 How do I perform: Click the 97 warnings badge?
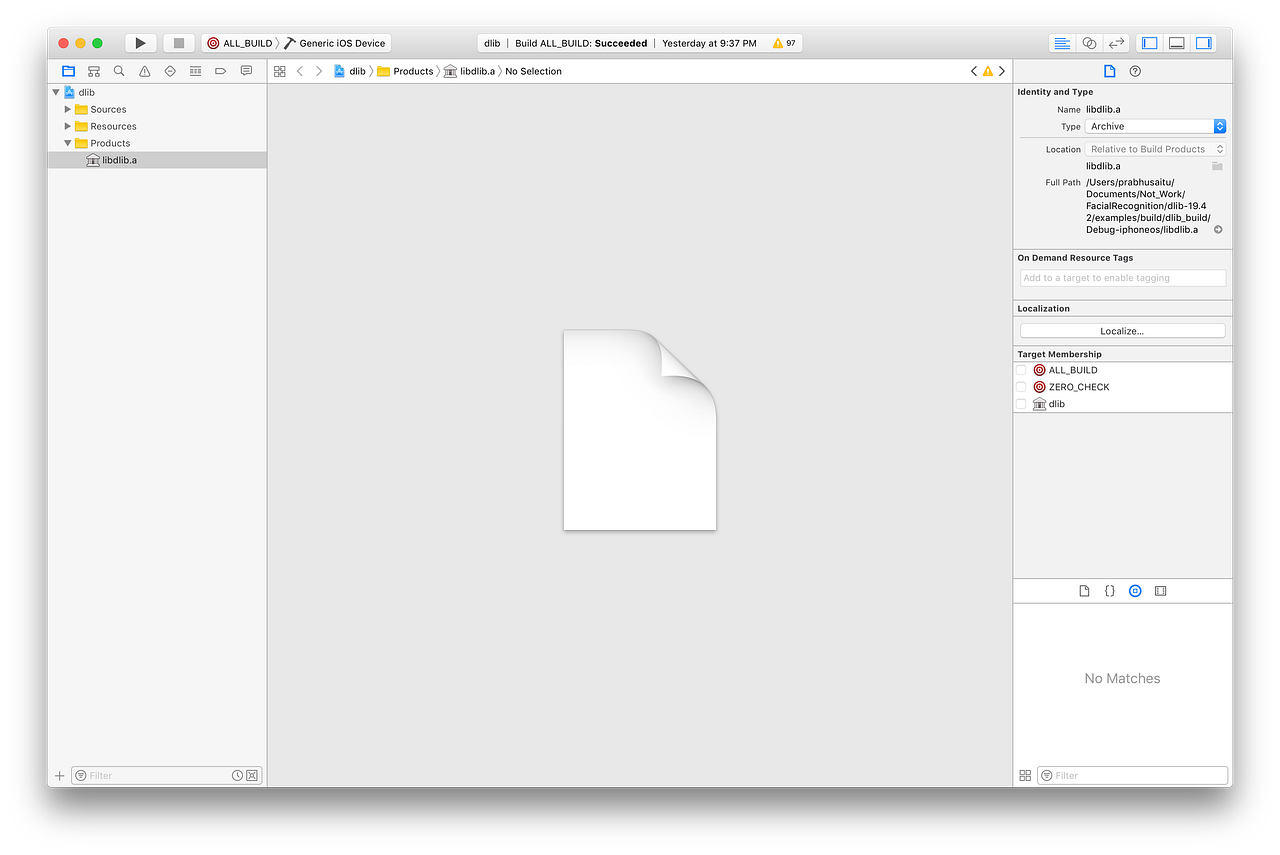click(x=784, y=42)
